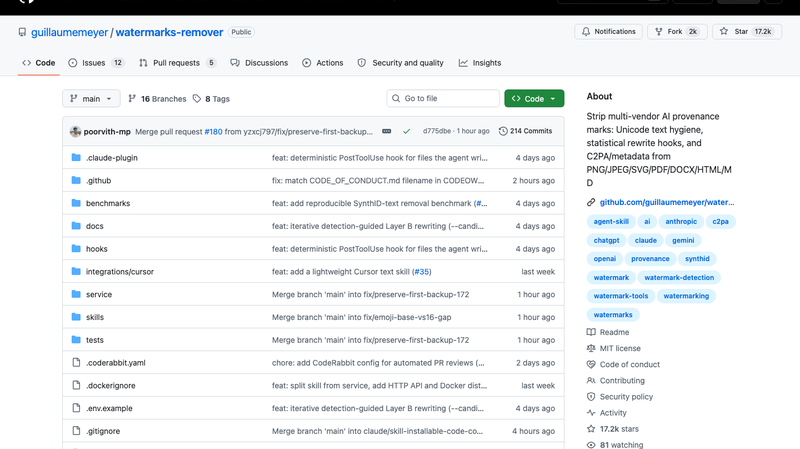800x449 pixels.
Task: Select the gemini topic tag
Action: point(683,240)
